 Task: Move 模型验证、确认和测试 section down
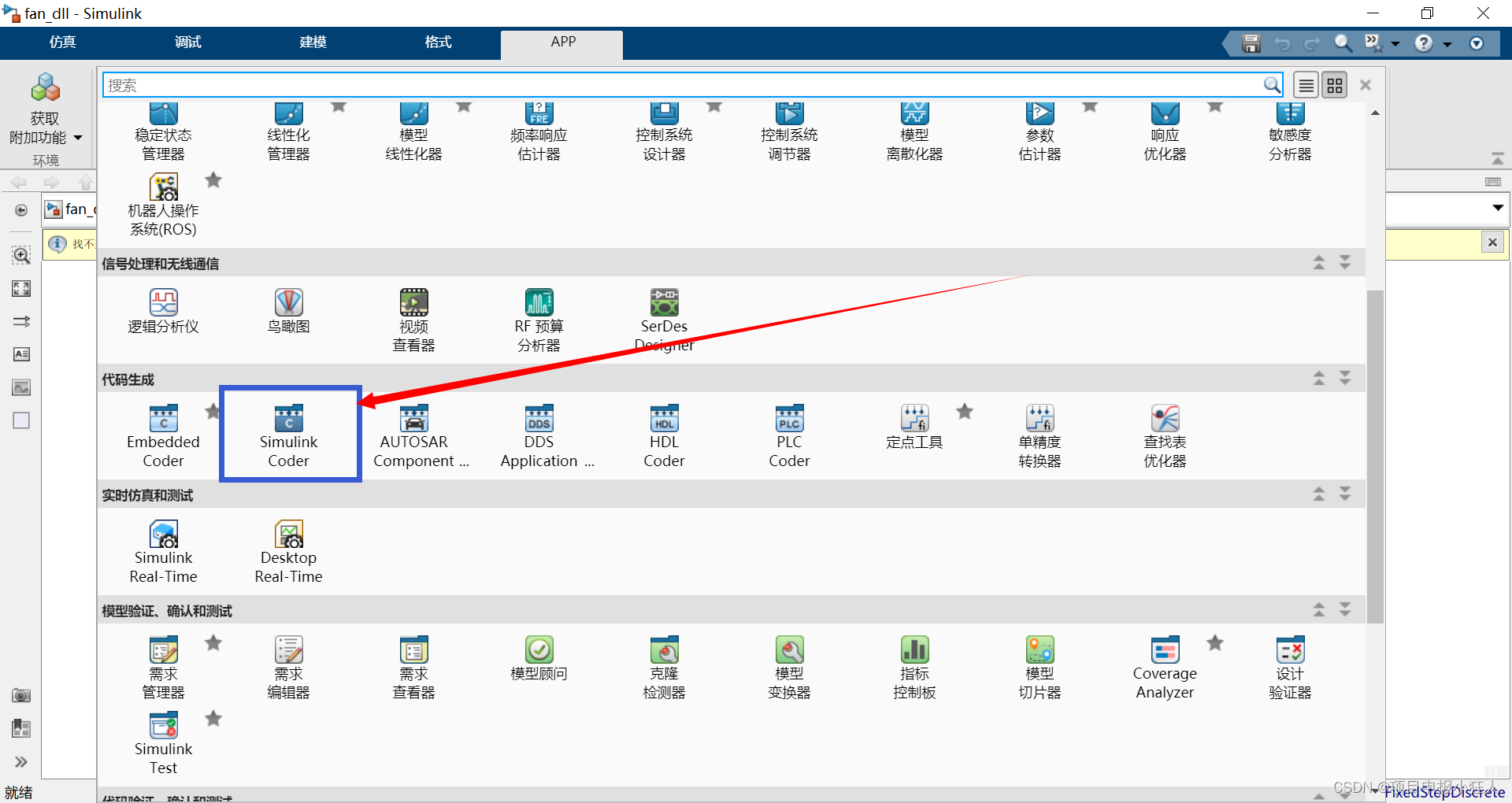pyautogui.click(x=1345, y=609)
